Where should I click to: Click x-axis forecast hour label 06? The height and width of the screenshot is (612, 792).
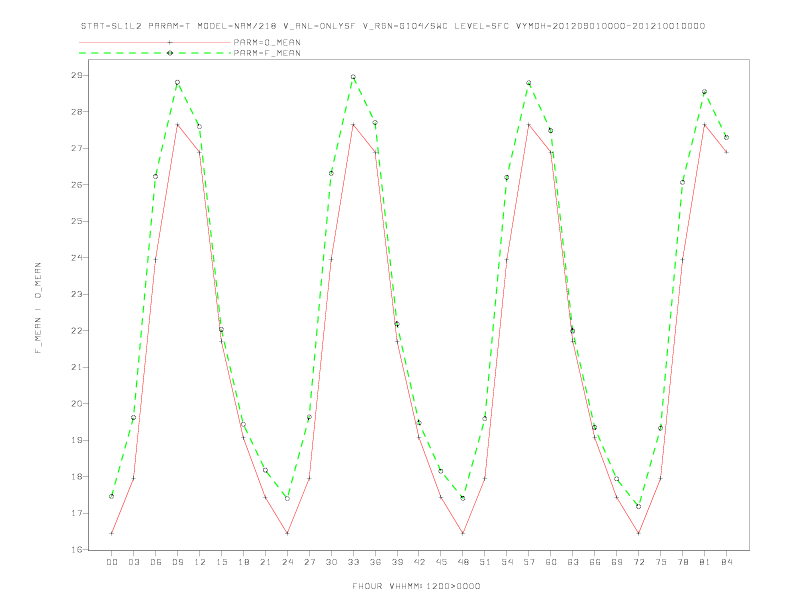click(156, 562)
